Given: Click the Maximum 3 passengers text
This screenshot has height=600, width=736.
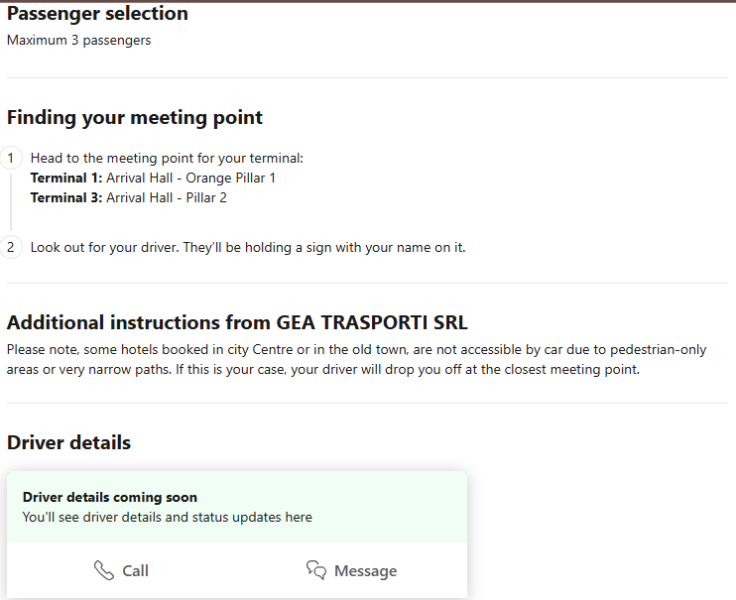Looking at the screenshot, I should pyautogui.click(x=79, y=40).
